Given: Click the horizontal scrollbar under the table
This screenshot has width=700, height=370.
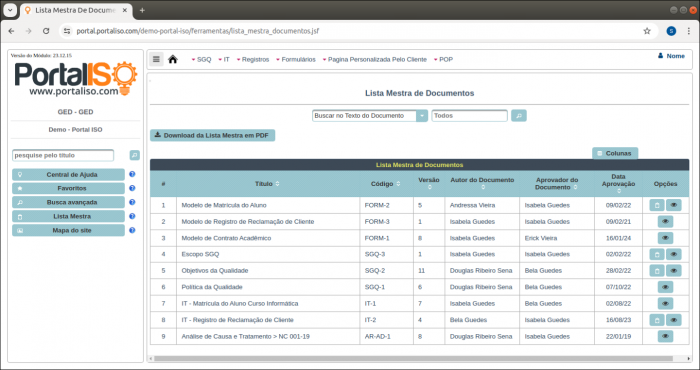Looking at the screenshot, I should [x=413, y=358].
